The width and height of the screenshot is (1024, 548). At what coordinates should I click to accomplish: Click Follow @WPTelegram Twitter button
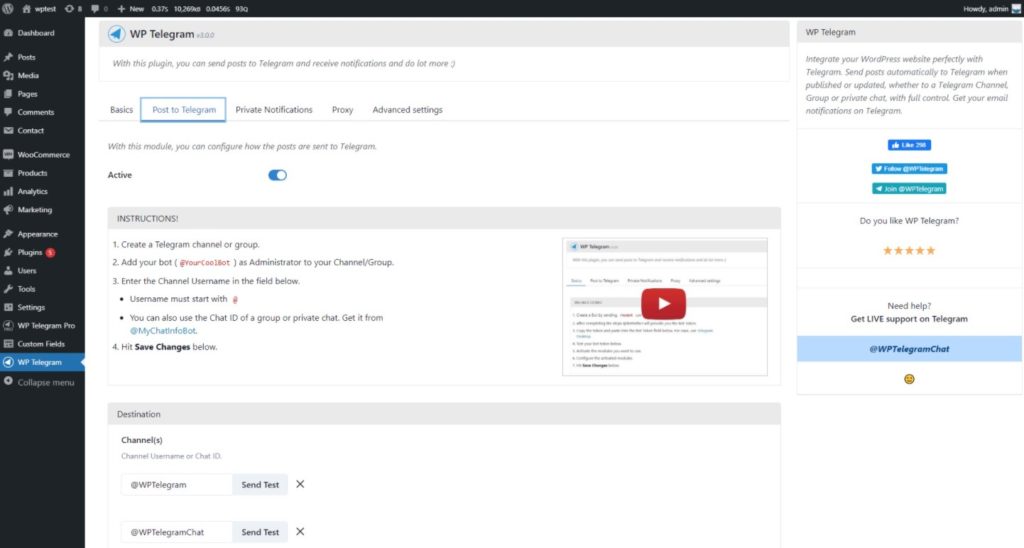tap(909, 169)
